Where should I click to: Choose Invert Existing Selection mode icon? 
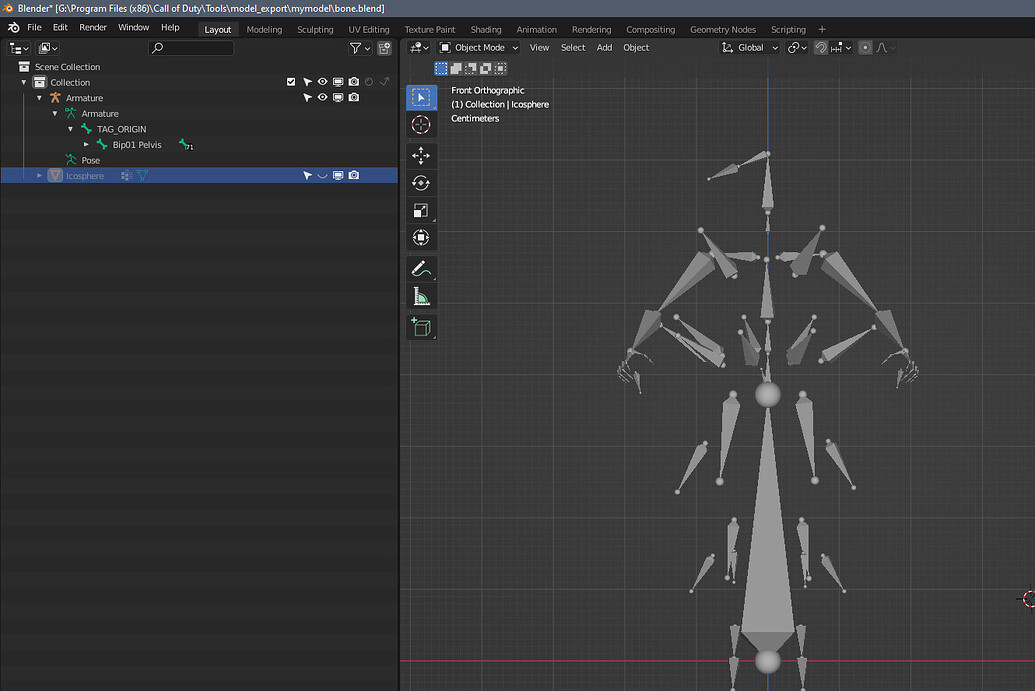(x=486, y=68)
